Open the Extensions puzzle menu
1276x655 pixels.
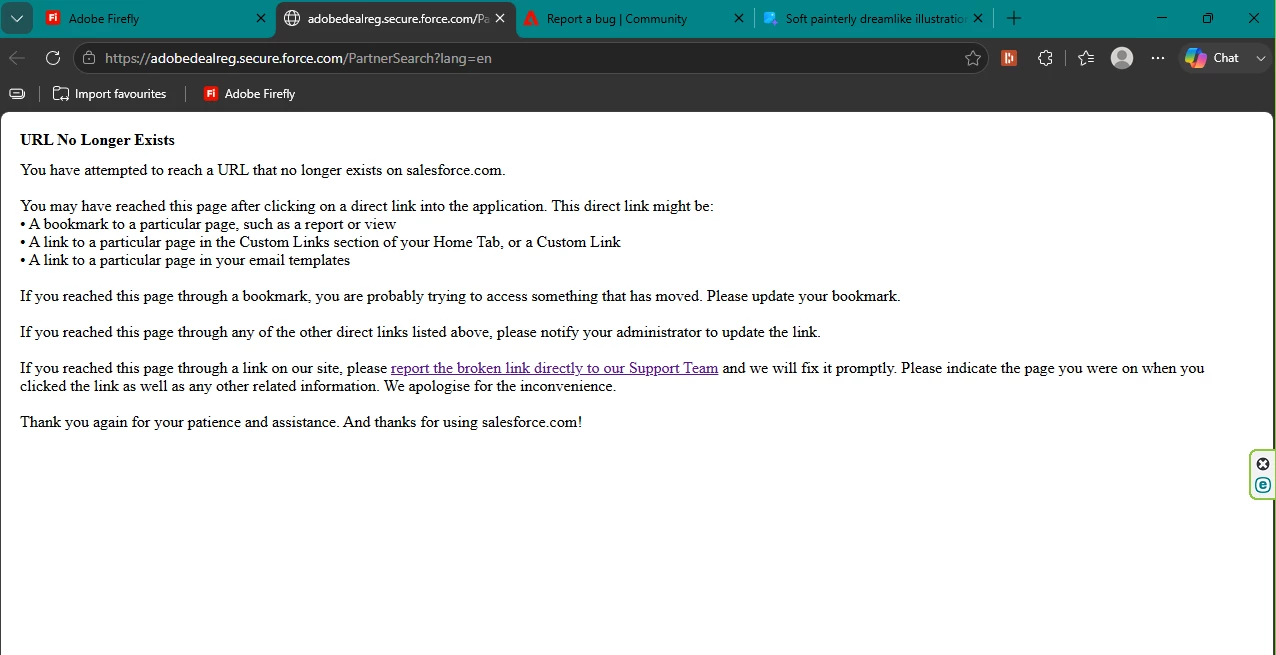[x=1045, y=58]
